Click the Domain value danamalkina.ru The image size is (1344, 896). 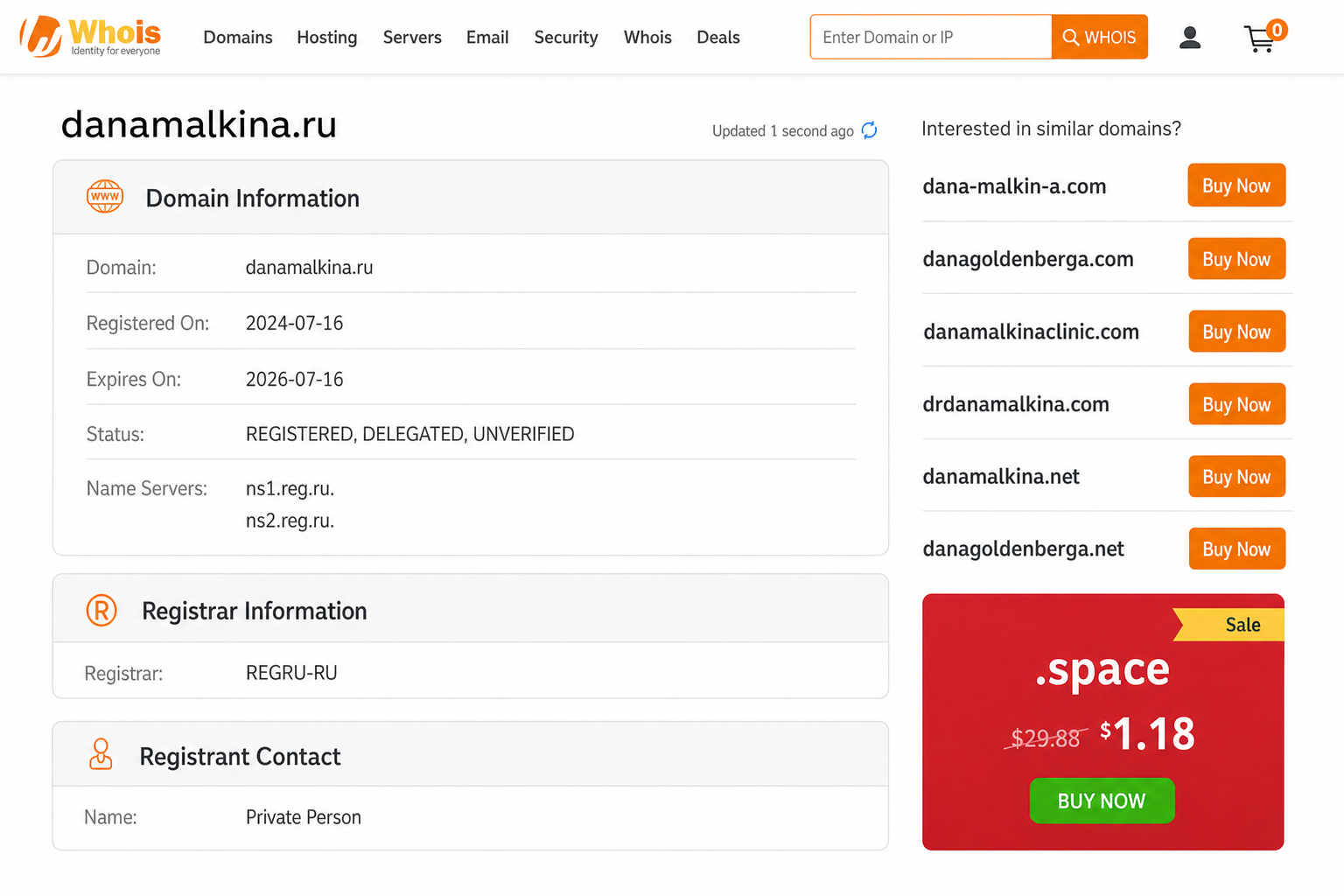click(309, 268)
